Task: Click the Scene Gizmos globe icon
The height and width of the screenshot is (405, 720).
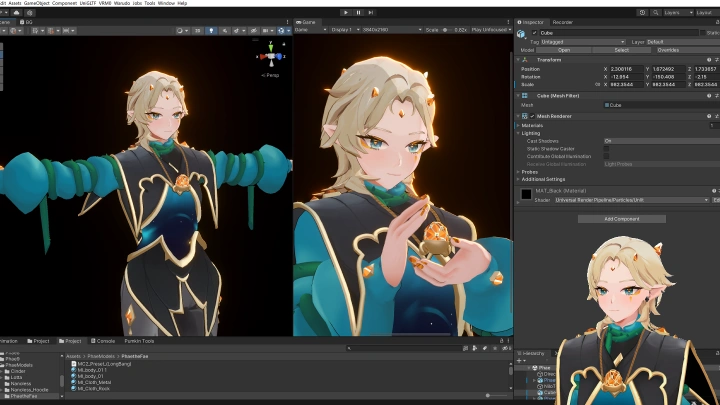Action: (x=281, y=31)
